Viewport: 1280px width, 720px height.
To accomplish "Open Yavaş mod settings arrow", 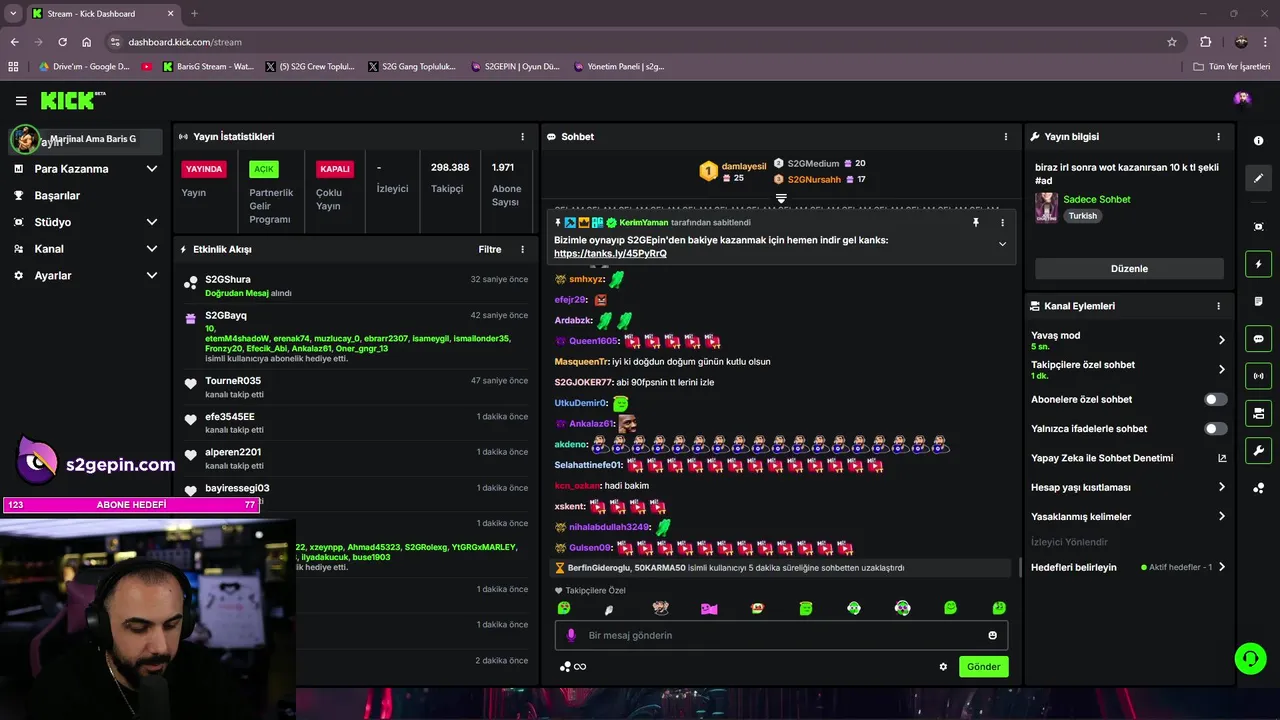I will click(x=1221, y=340).
